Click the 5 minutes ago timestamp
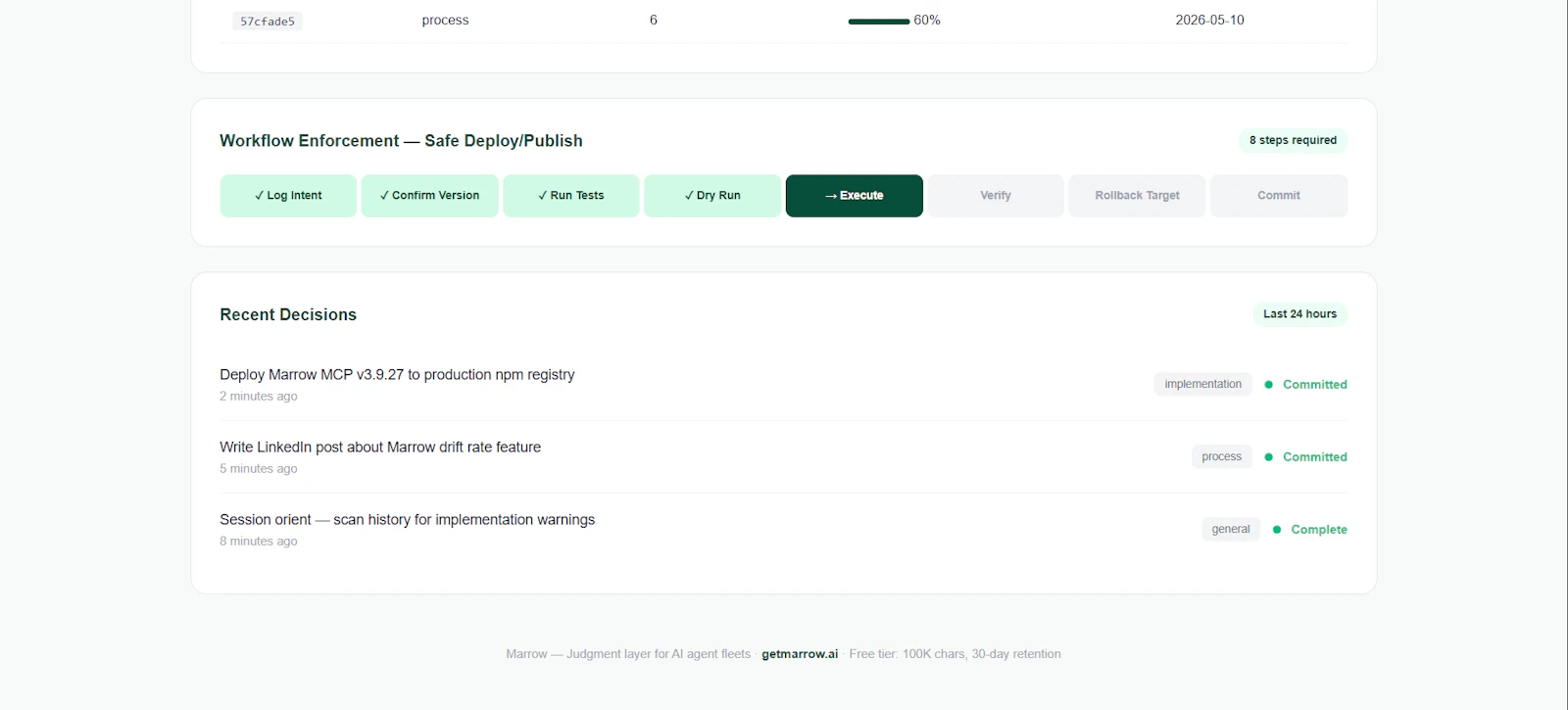 (259, 468)
